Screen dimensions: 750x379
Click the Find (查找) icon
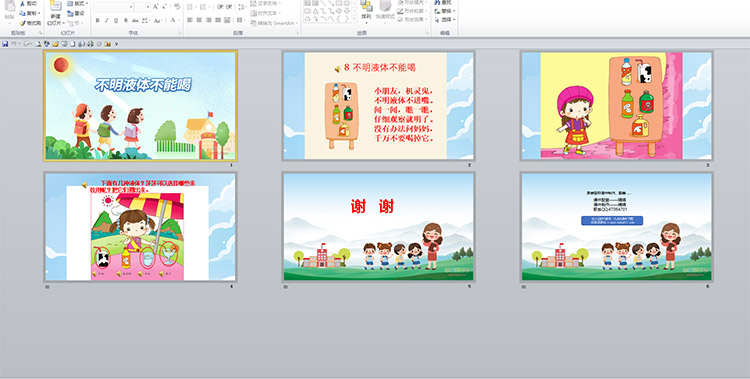[438, 2]
